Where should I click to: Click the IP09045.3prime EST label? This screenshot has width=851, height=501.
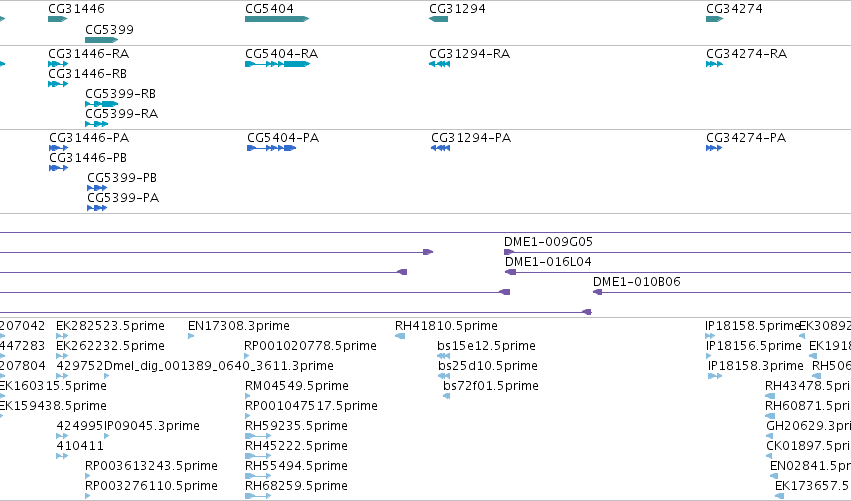(x=152, y=426)
